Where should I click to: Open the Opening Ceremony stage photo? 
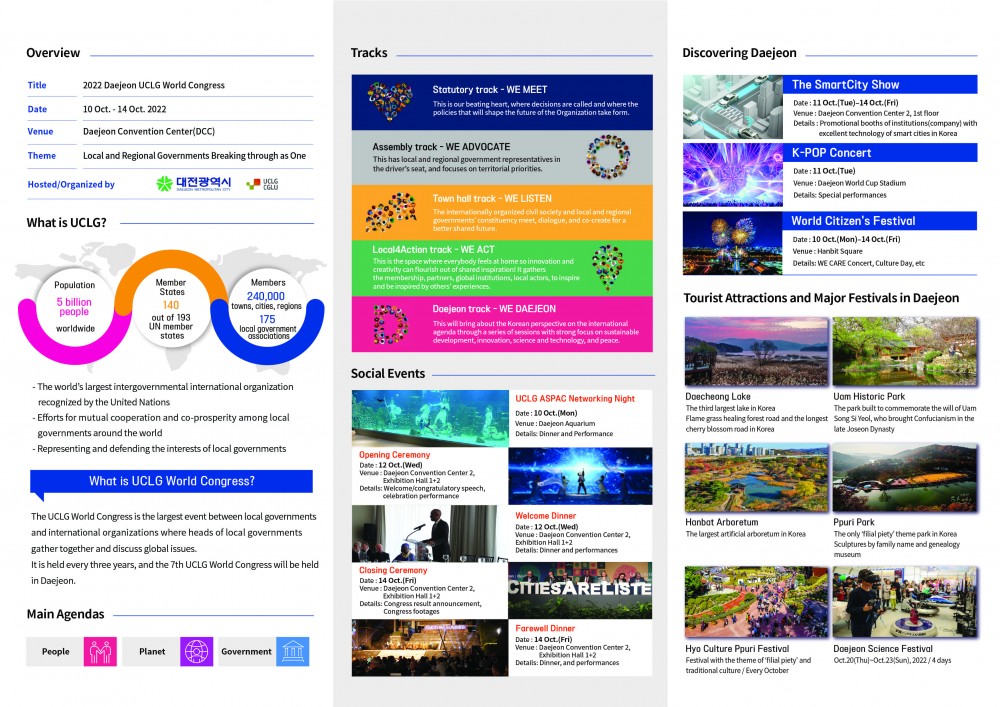pos(580,476)
